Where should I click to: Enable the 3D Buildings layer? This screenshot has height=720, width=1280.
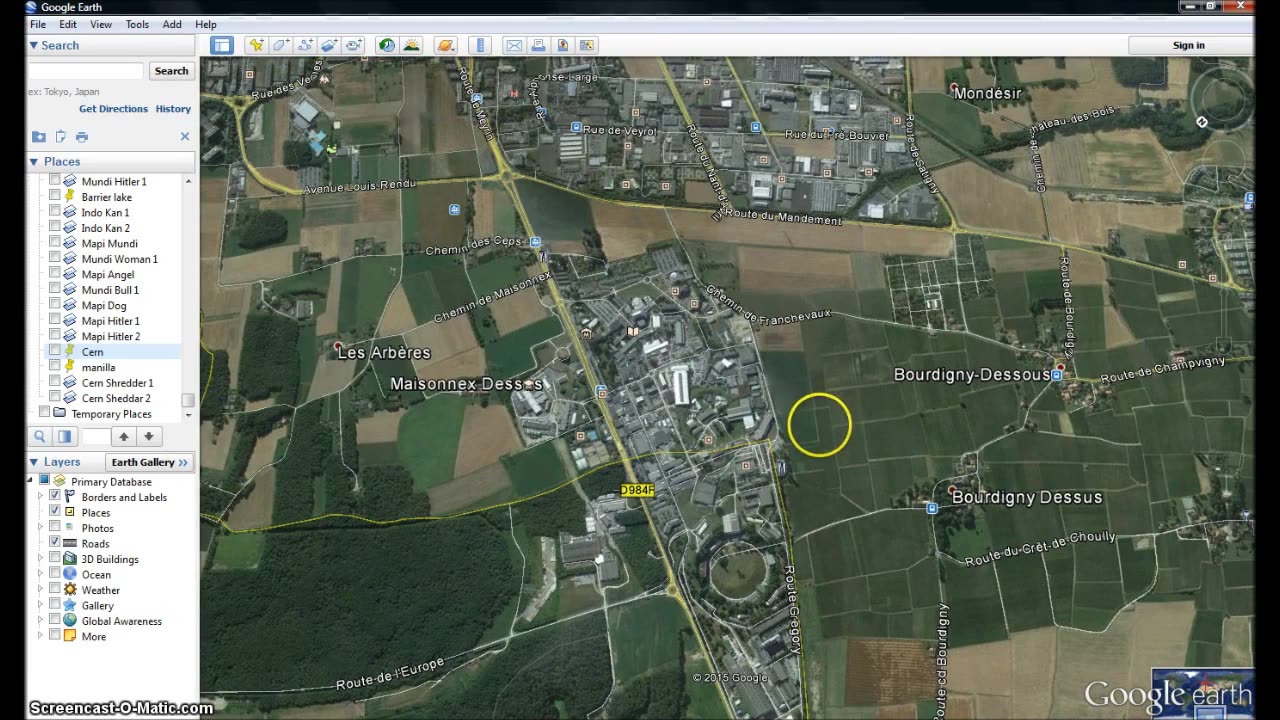coord(54,559)
